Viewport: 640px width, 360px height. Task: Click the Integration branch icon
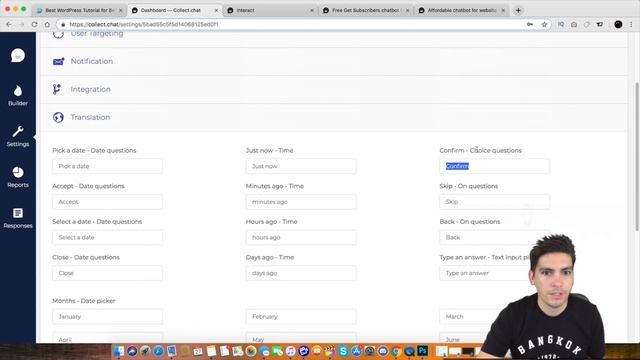[x=57, y=89]
